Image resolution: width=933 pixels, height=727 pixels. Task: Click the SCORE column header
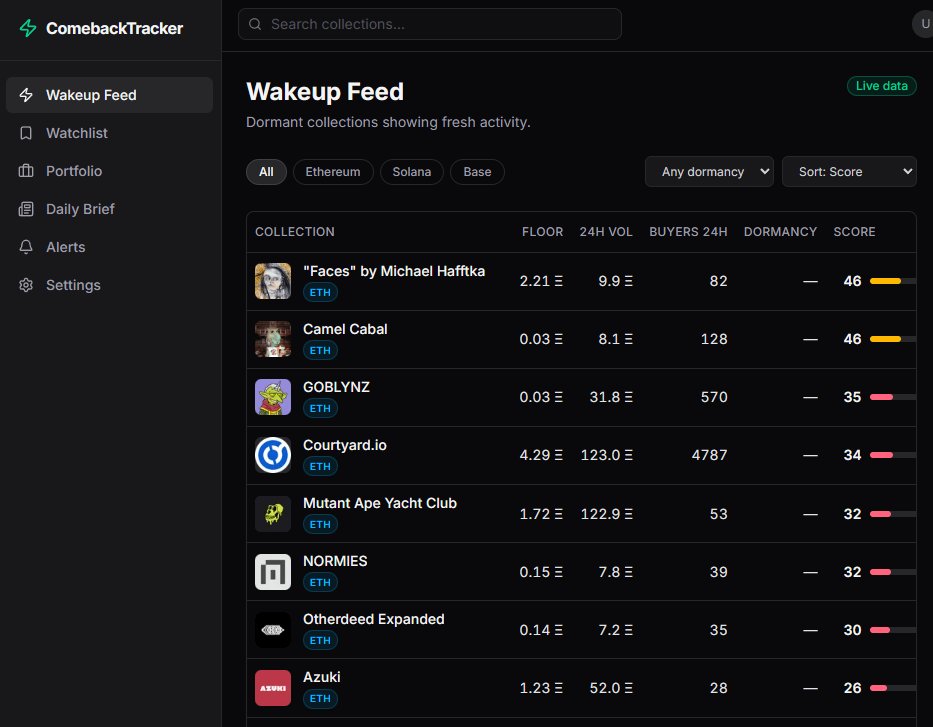click(x=854, y=232)
